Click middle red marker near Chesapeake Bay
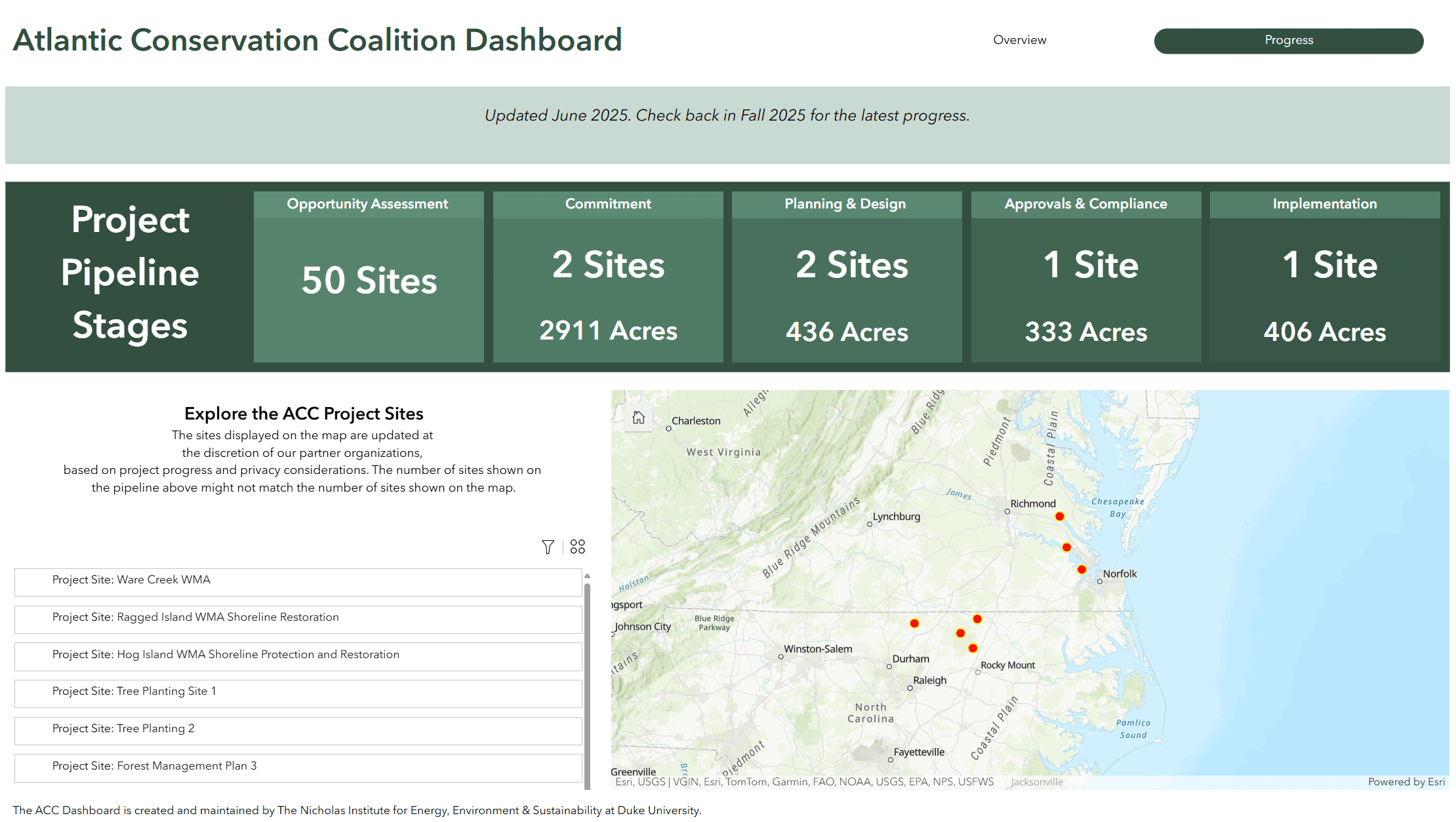The height and width of the screenshot is (822, 1456). 1066,547
